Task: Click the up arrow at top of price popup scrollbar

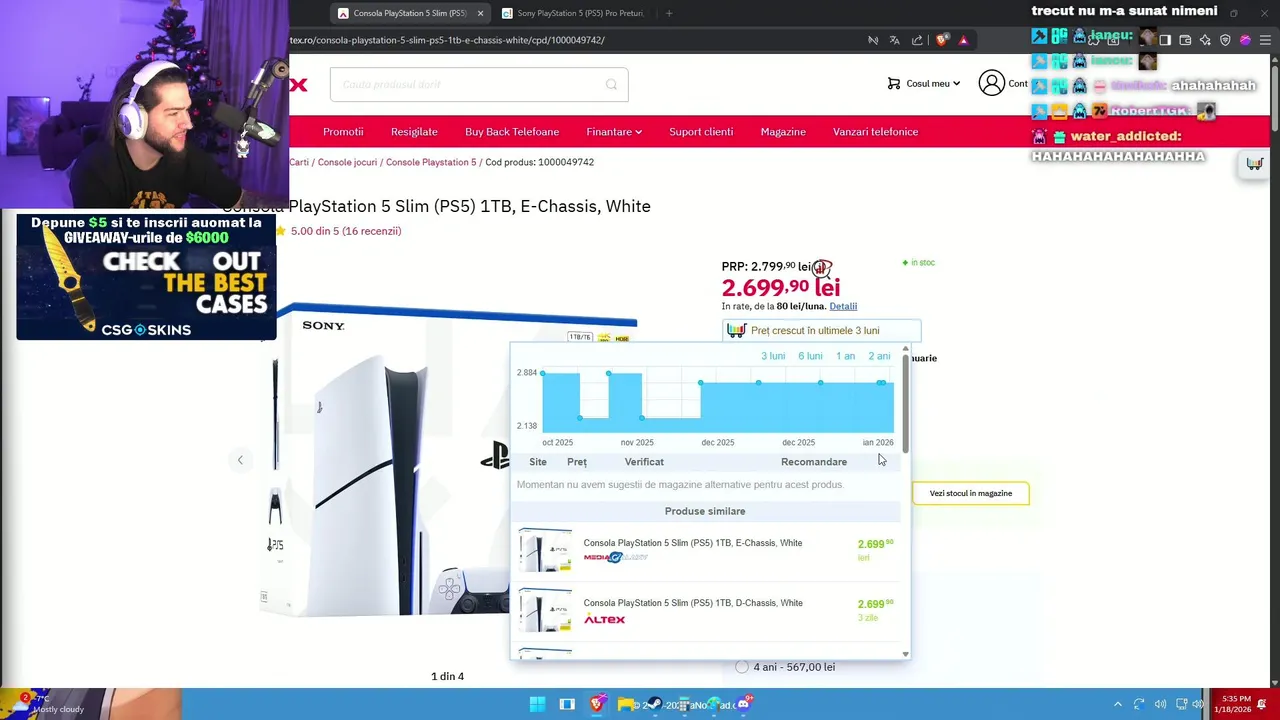Action: coord(905,349)
